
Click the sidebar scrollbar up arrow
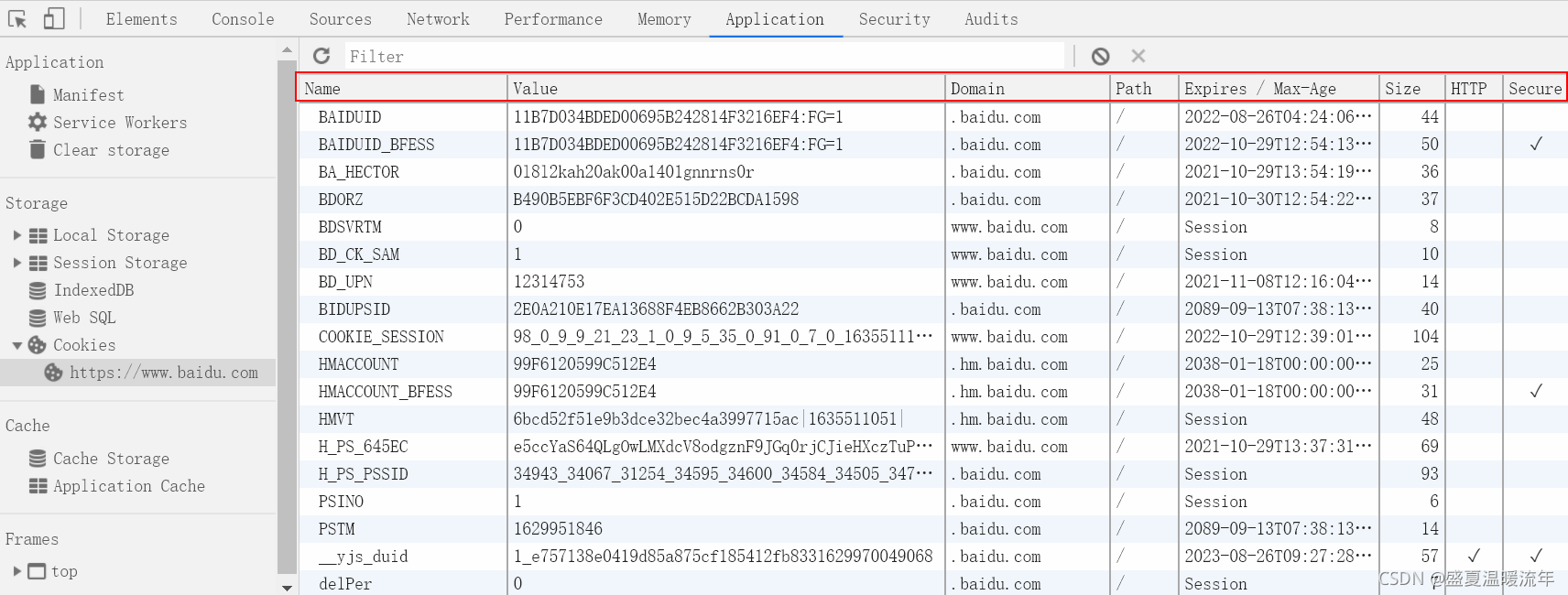287,49
